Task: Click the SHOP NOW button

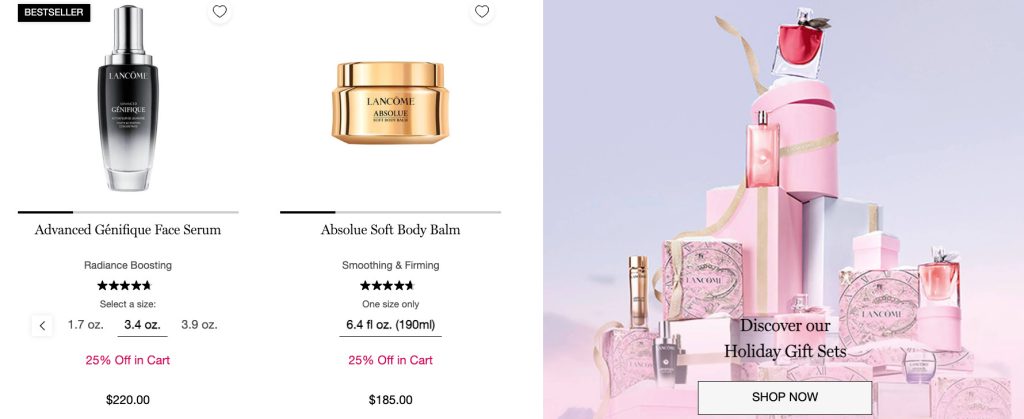Action: pos(784,397)
